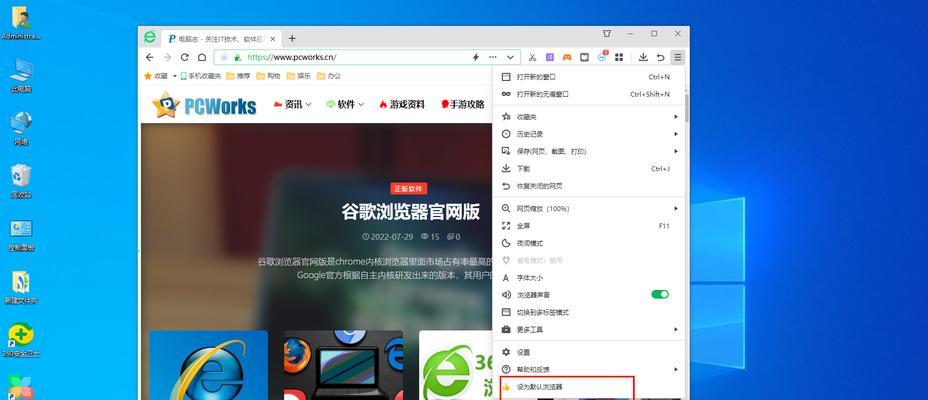Image resolution: width=928 pixels, height=400 pixels.
Task: Open the green 360 browser thumbnail
Action: pyautogui.click(x=456, y=365)
